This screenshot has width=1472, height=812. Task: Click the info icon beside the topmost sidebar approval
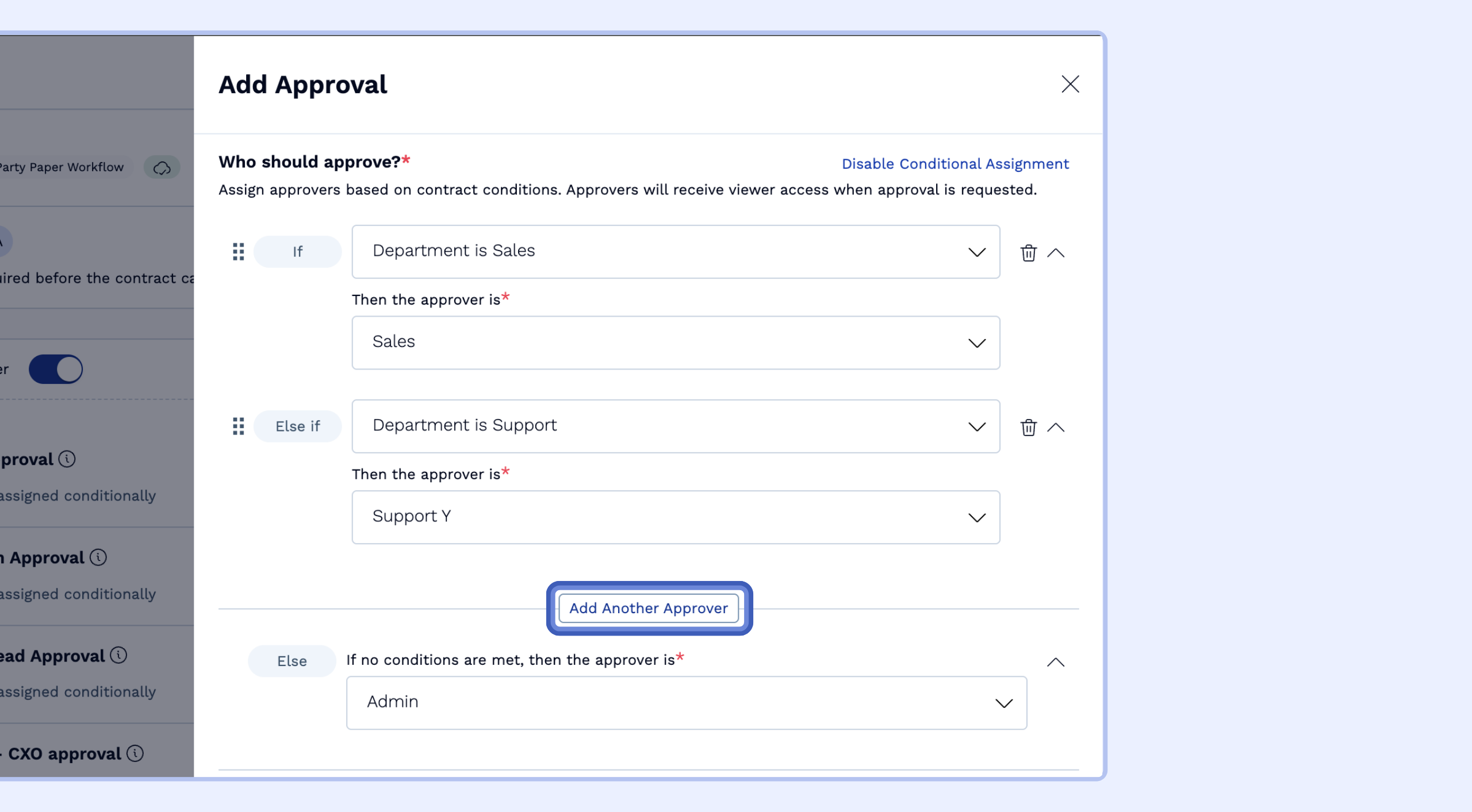click(67, 459)
